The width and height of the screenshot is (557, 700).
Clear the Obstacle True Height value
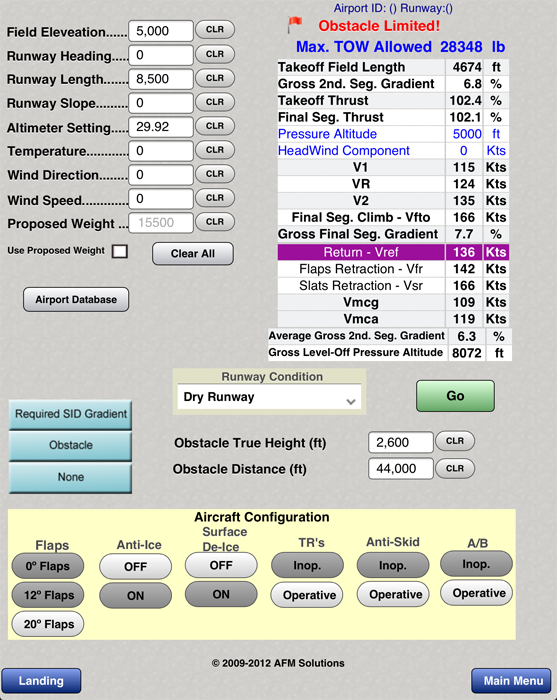pyautogui.click(x=455, y=441)
